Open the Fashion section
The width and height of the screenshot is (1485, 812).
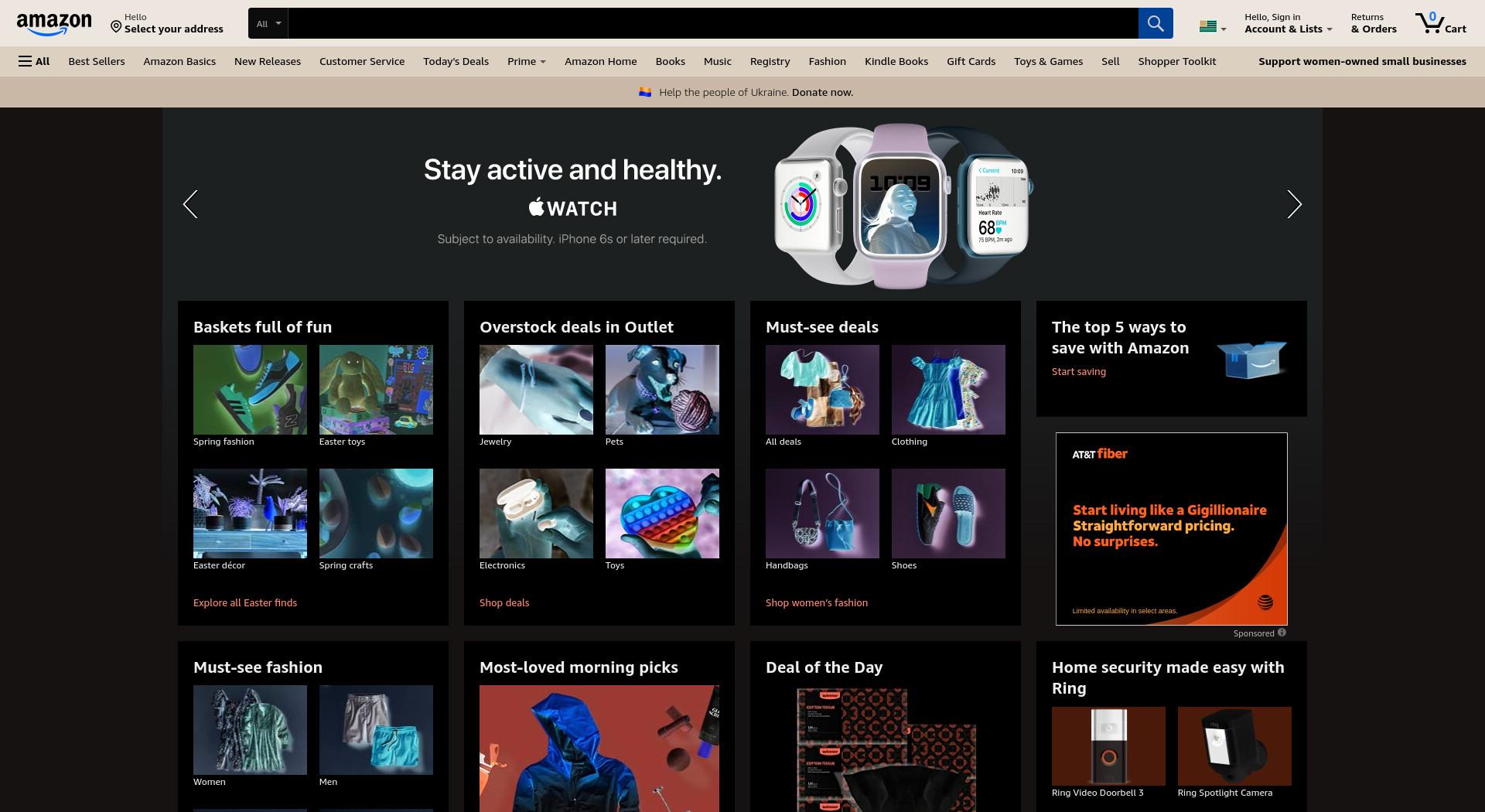point(828,61)
